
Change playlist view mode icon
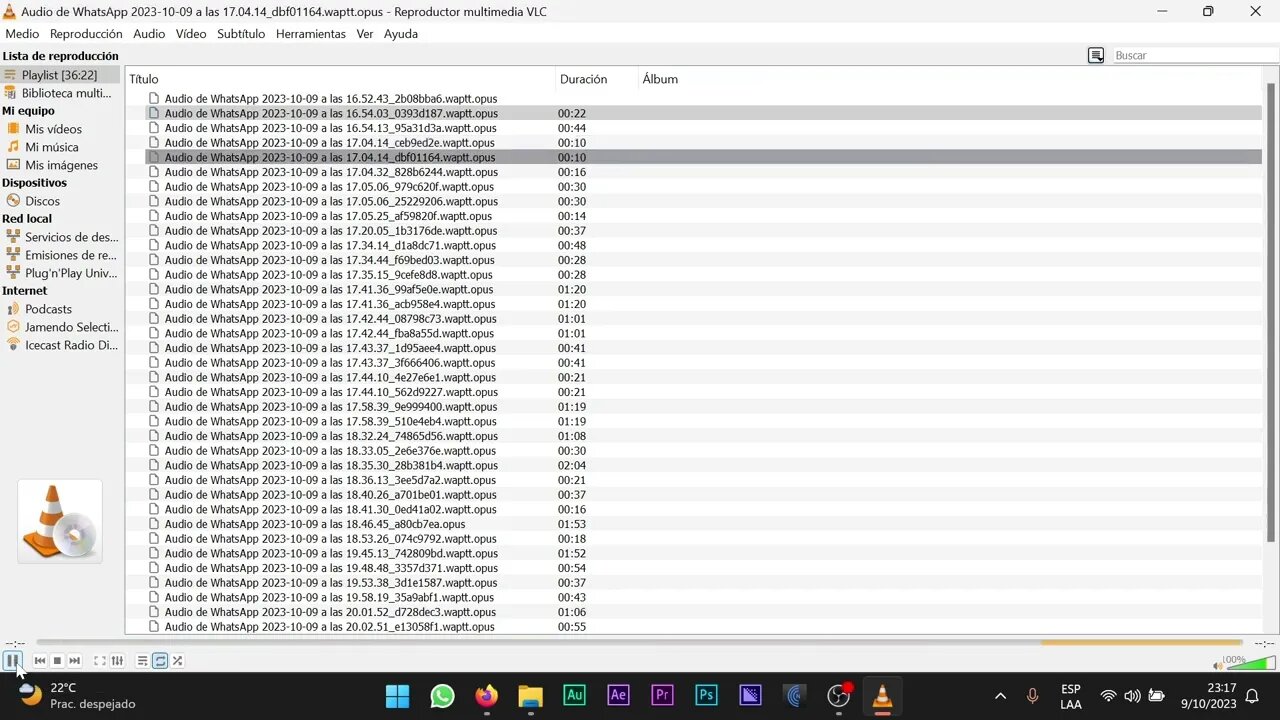[1096, 55]
